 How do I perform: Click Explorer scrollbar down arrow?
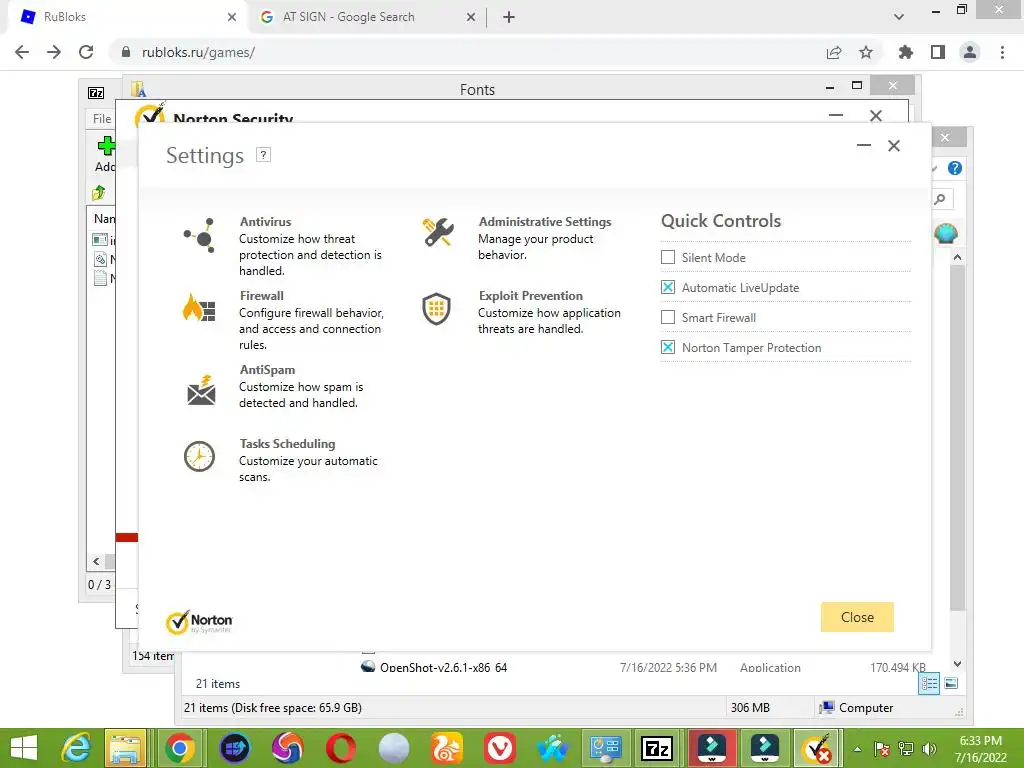pyautogui.click(x=957, y=664)
